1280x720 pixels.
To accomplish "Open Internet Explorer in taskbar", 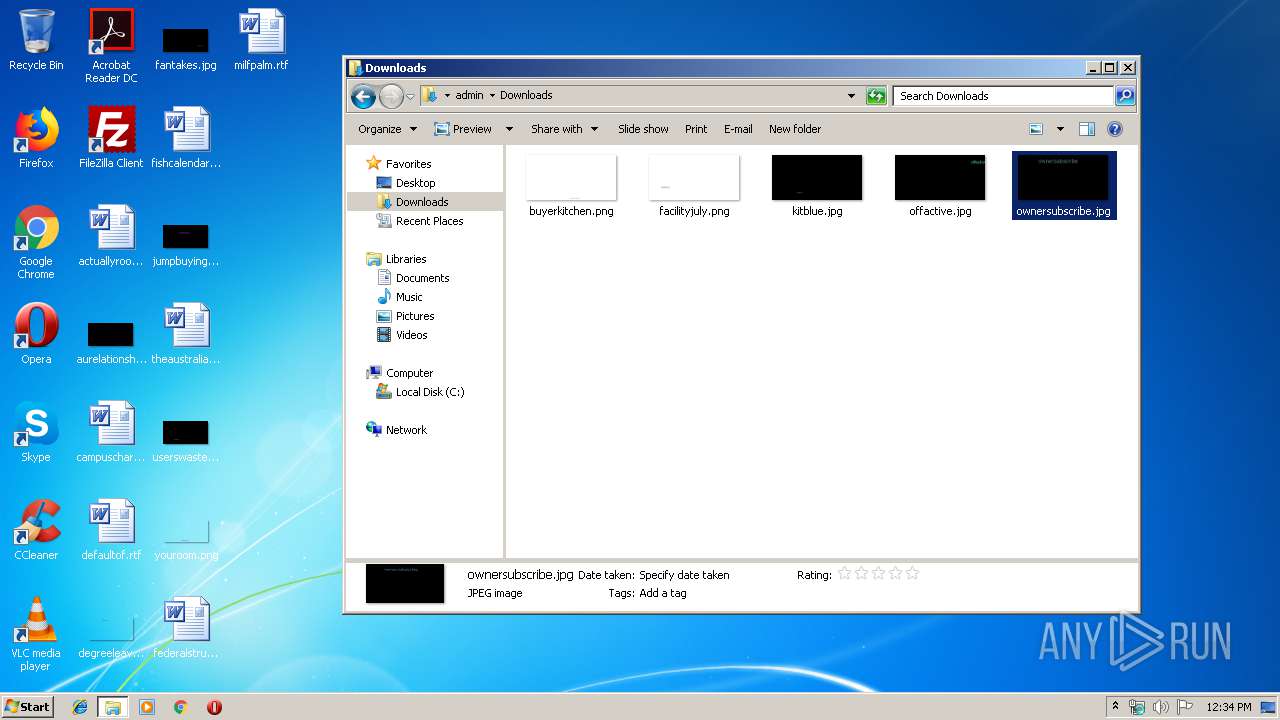I will [x=80, y=707].
